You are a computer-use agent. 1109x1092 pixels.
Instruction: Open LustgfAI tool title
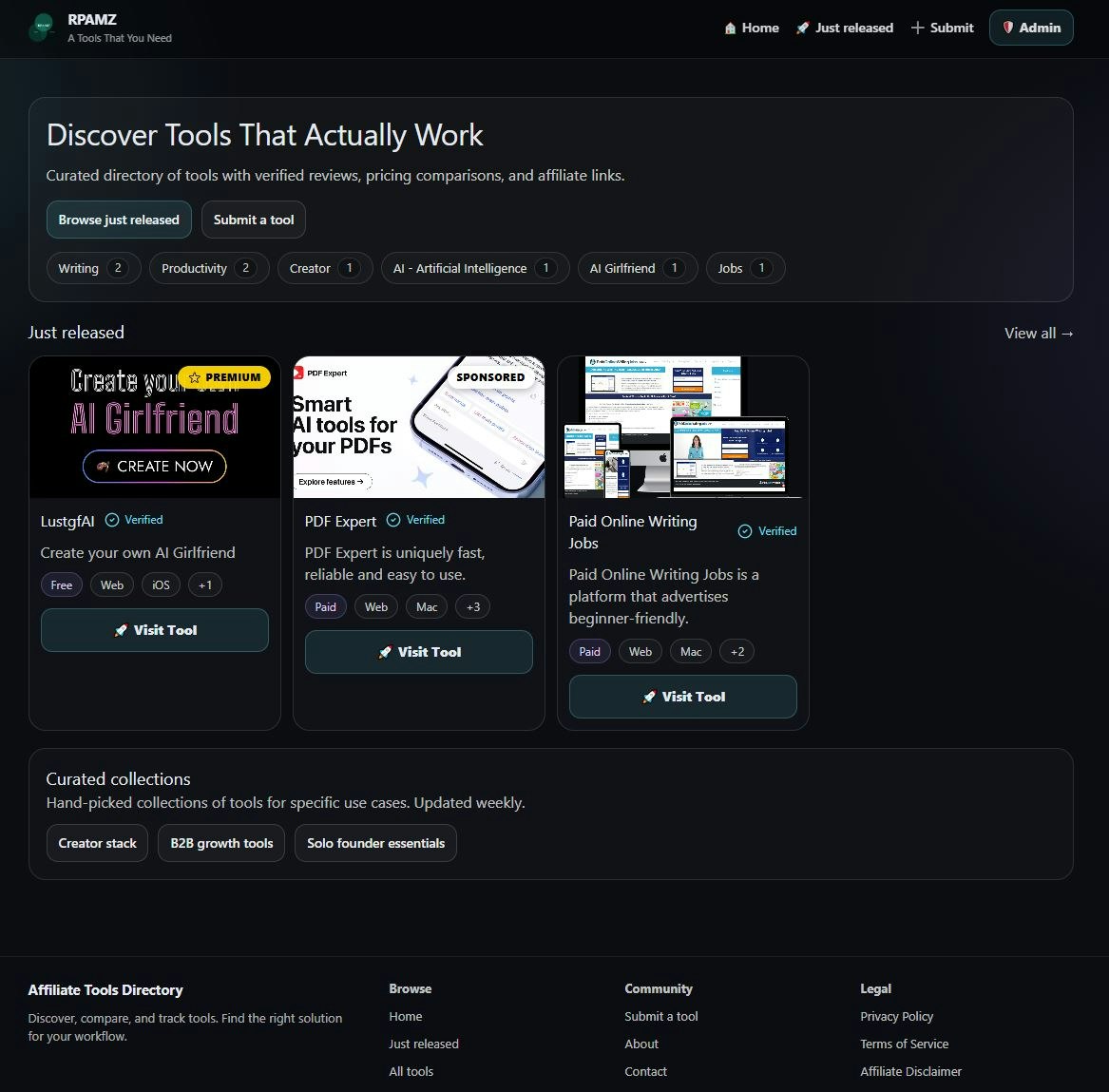[67, 521]
